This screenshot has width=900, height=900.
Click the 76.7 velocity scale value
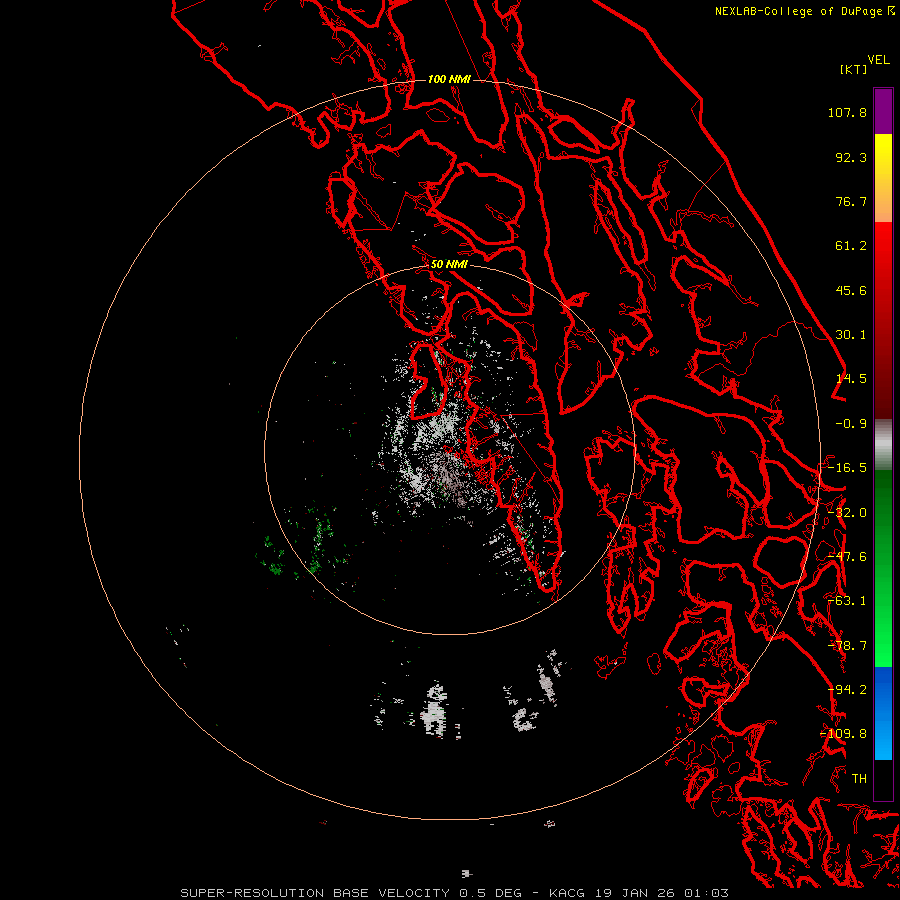coord(851,201)
